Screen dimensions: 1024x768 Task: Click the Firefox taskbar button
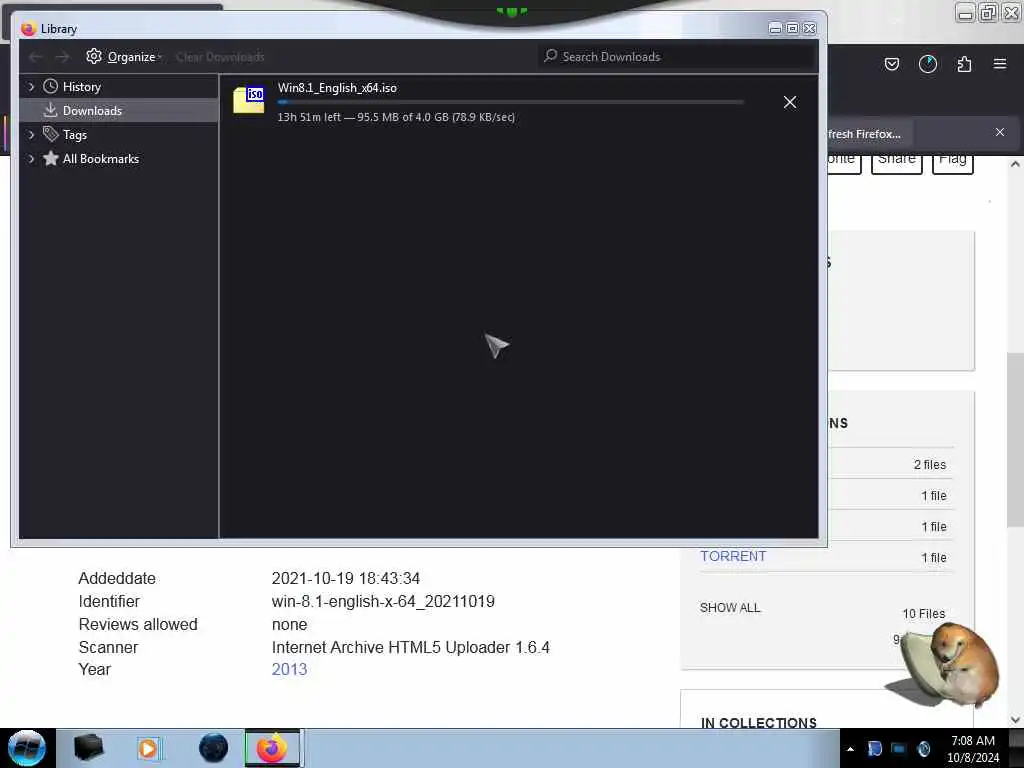272,748
